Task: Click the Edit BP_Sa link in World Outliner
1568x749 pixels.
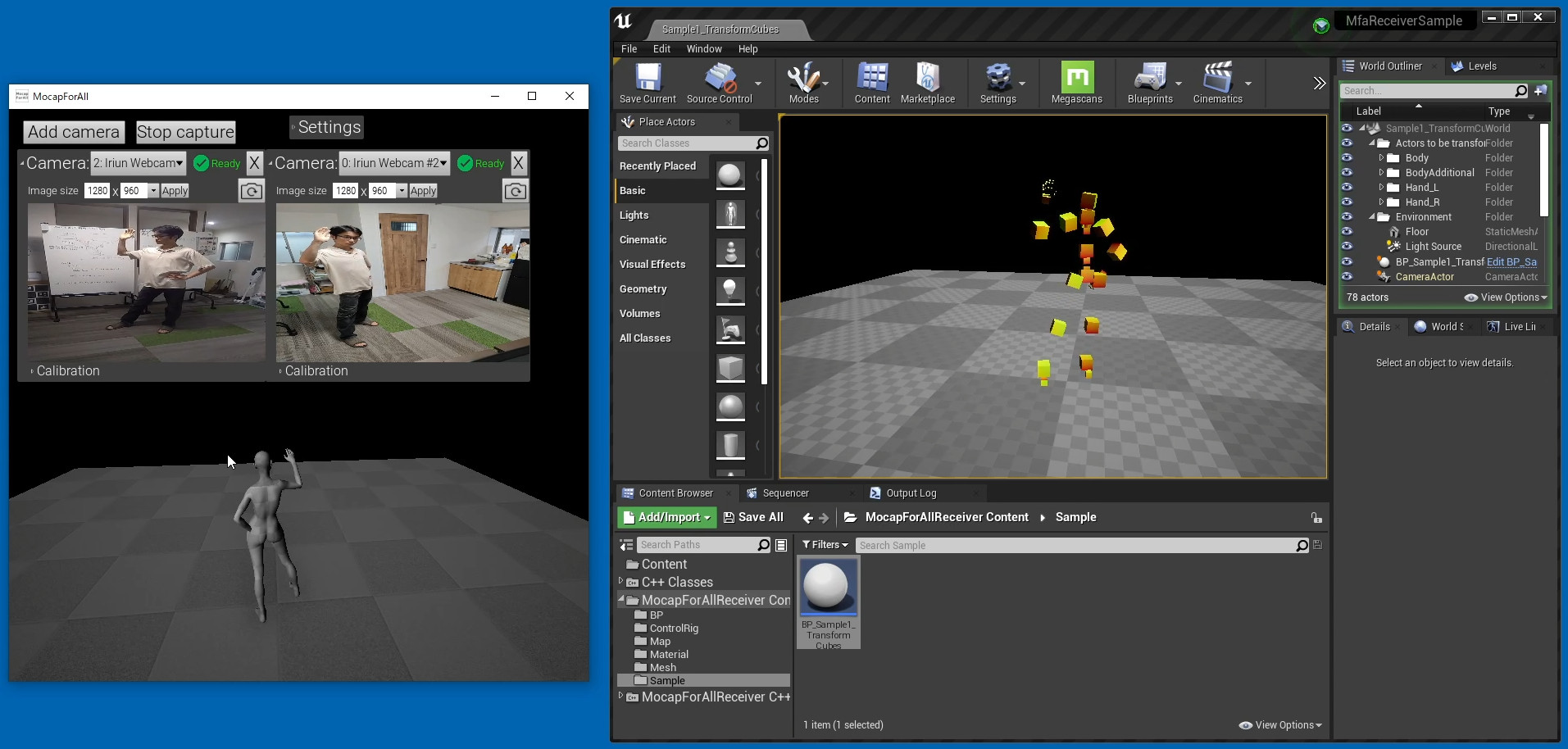Action: point(1512,261)
